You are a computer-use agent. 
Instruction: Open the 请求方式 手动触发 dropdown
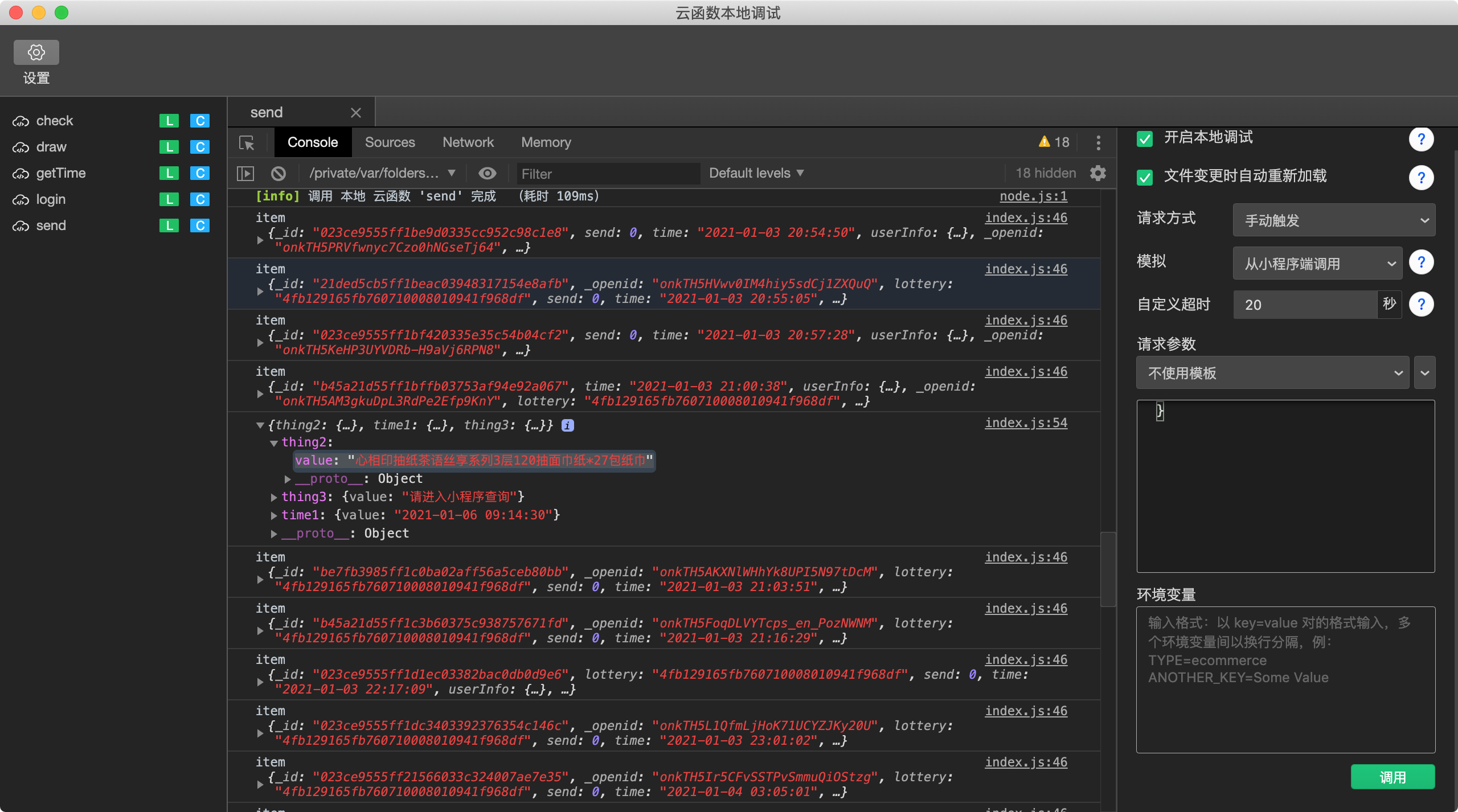(x=1333, y=220)
